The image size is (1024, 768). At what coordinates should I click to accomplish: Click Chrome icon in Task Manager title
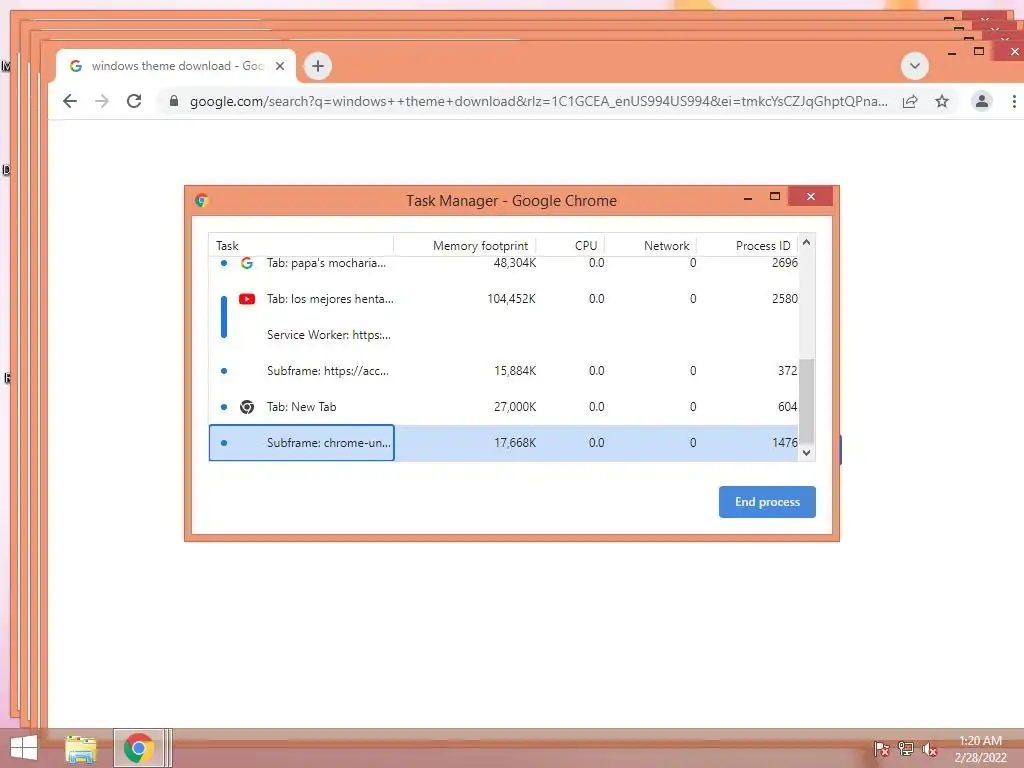(x=202, y=200)
